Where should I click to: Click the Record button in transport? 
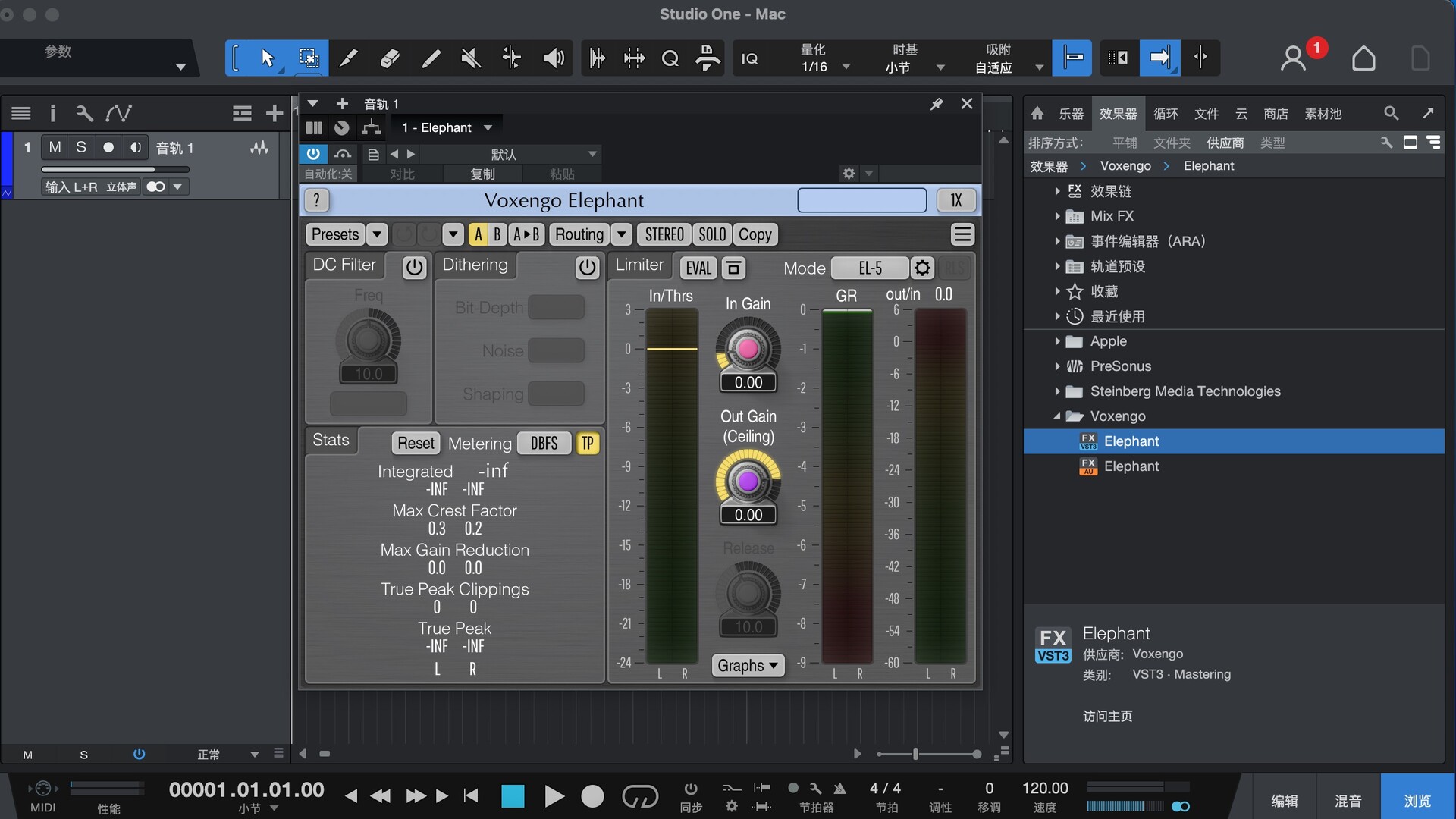tap(592, 796)
